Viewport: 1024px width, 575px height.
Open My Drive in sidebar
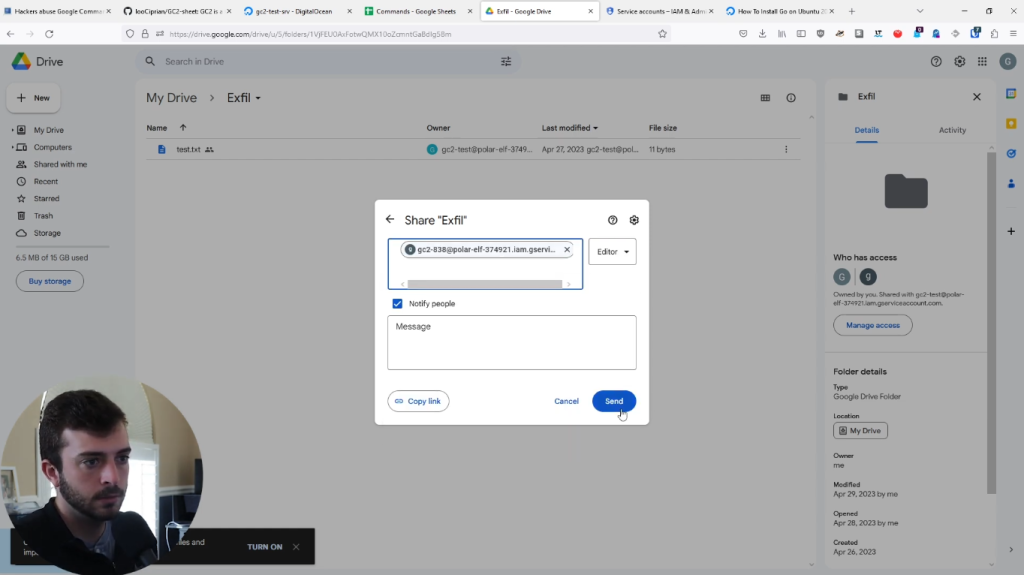point(48,130)
